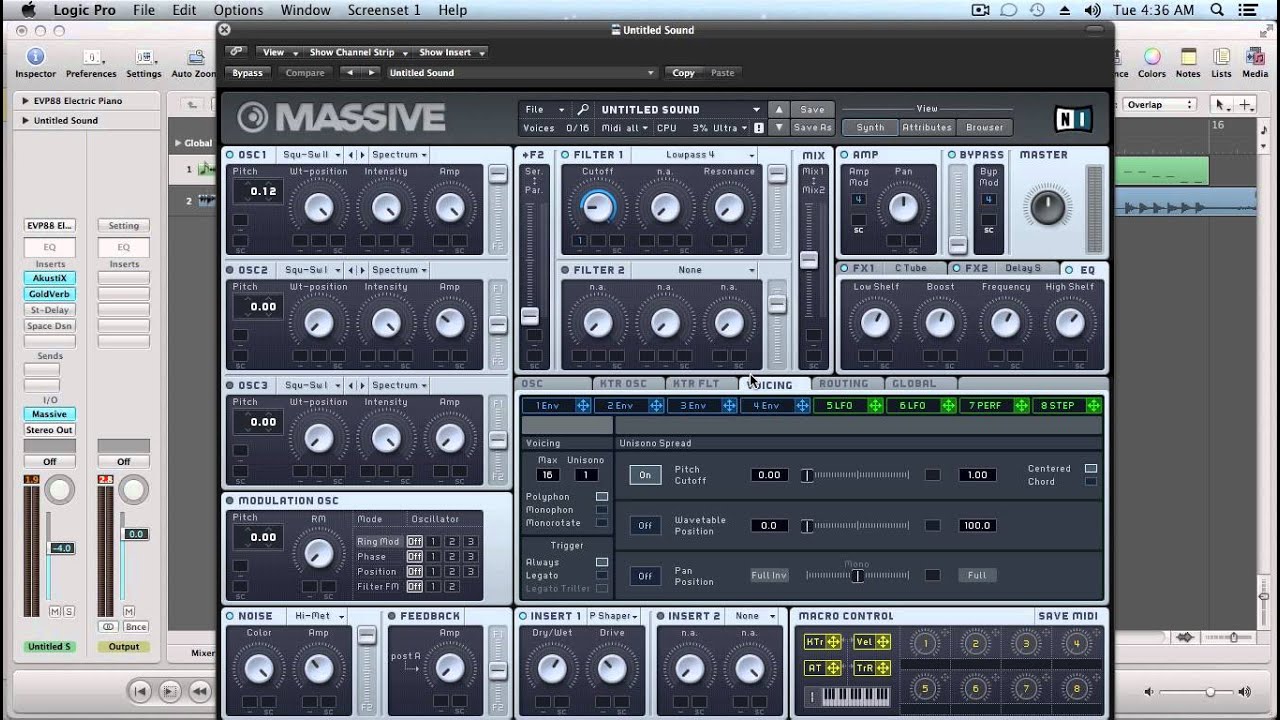Select Monophon voicing mode
1280x720 pixels.
click(x=602, y=510)
